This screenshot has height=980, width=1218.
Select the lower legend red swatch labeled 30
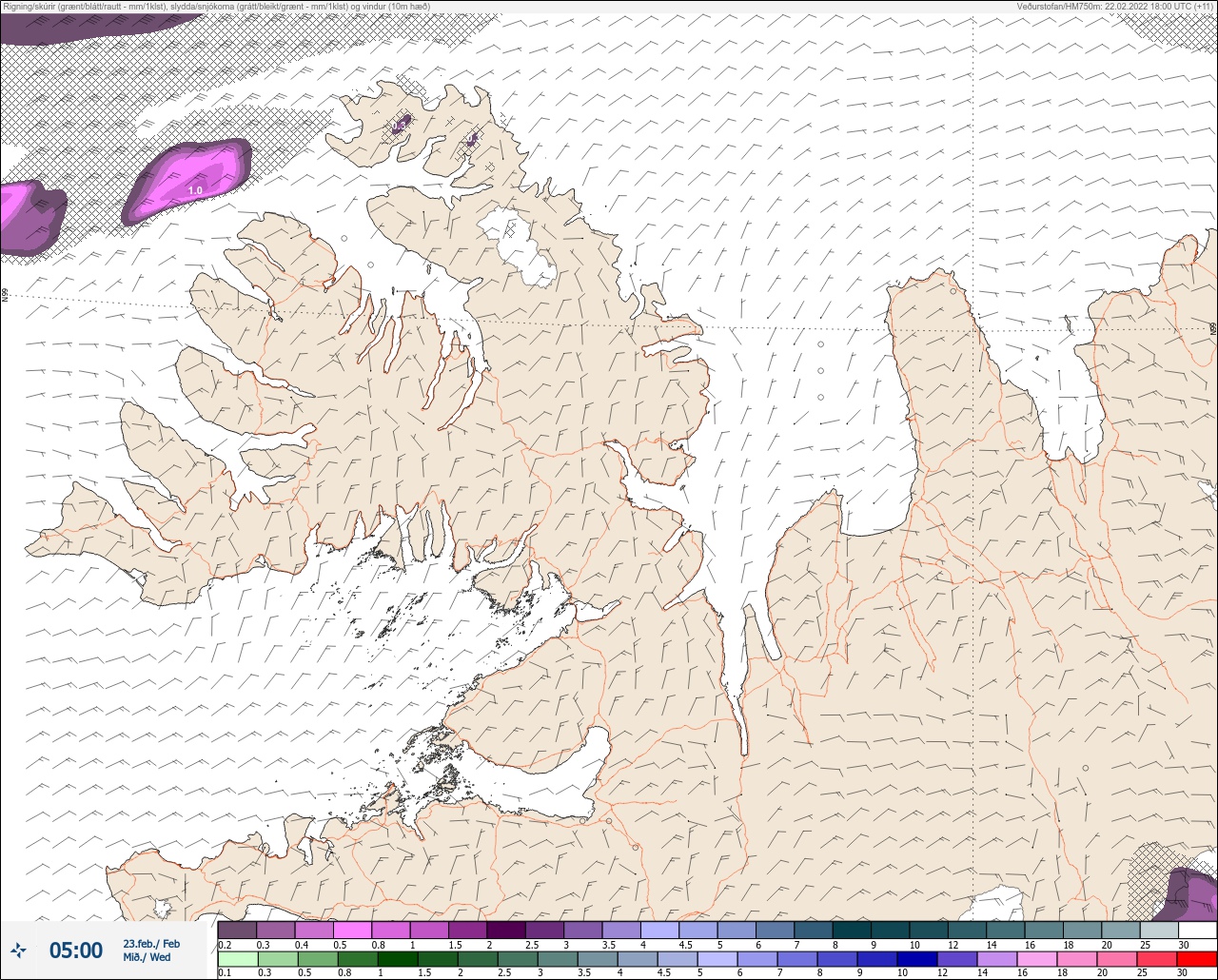click(x=1197, y=958)
